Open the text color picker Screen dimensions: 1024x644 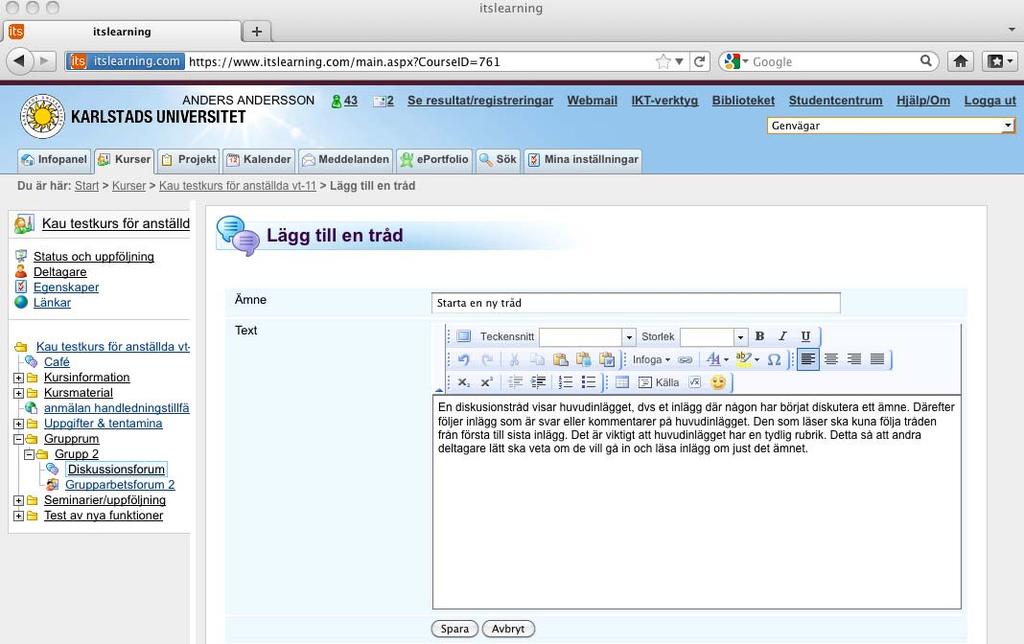717,359
